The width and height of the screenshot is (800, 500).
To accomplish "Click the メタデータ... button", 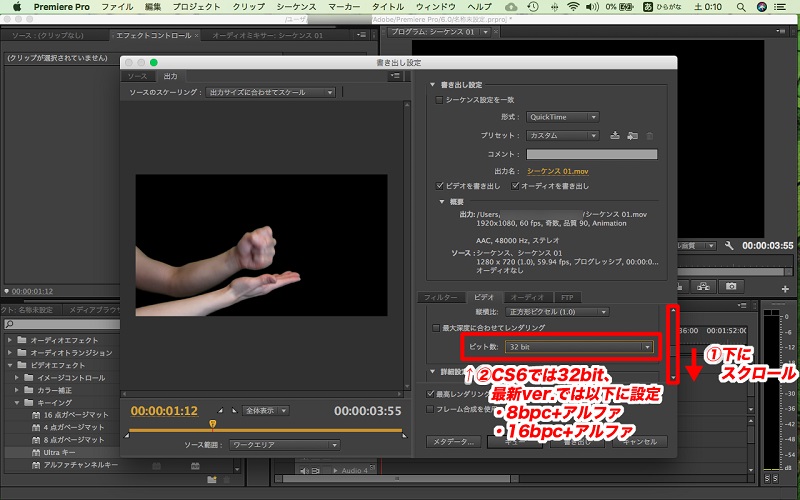I will pos(450,441).
